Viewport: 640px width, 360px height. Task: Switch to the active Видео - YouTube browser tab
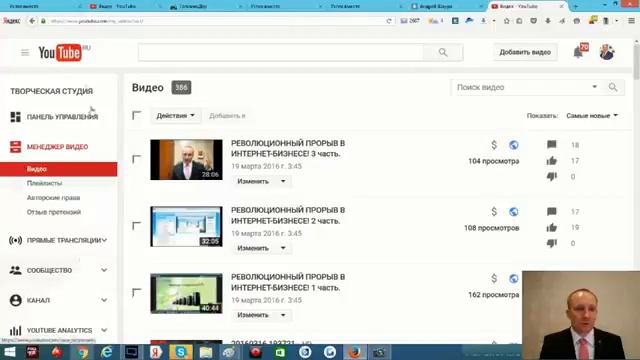(528, 6)
